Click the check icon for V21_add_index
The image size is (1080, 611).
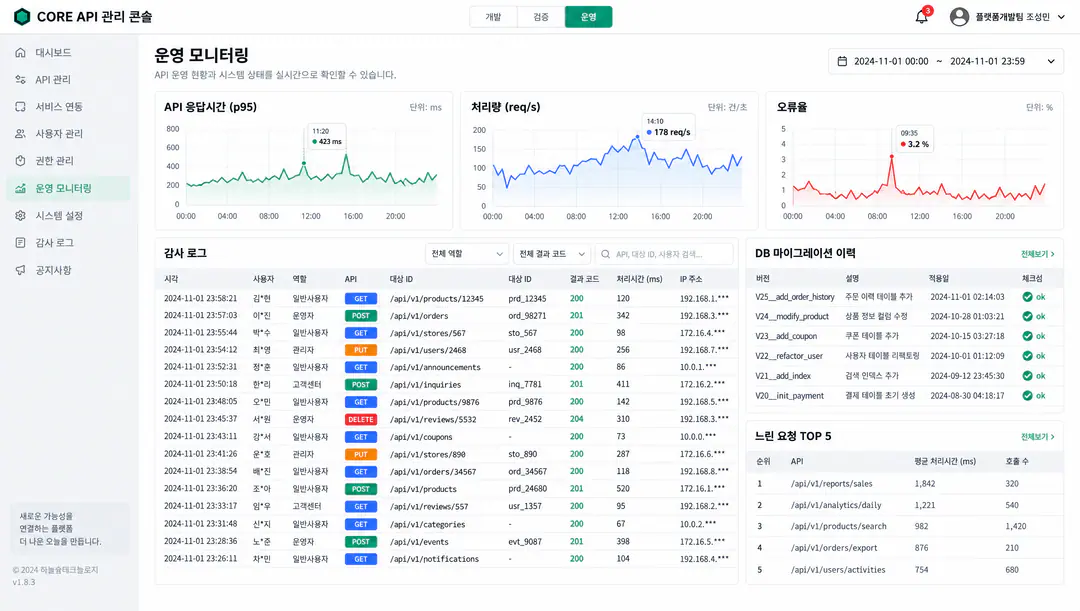pos(1028,376)
